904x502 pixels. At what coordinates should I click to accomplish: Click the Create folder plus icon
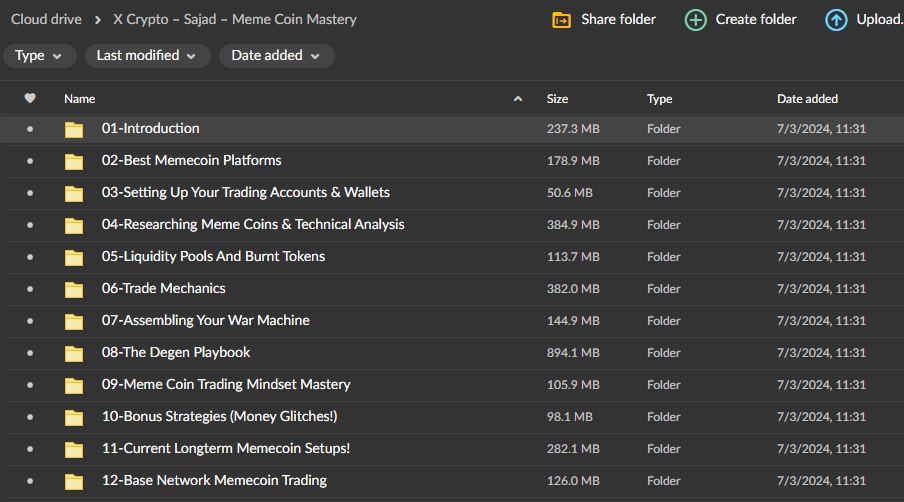pos(695,20)
